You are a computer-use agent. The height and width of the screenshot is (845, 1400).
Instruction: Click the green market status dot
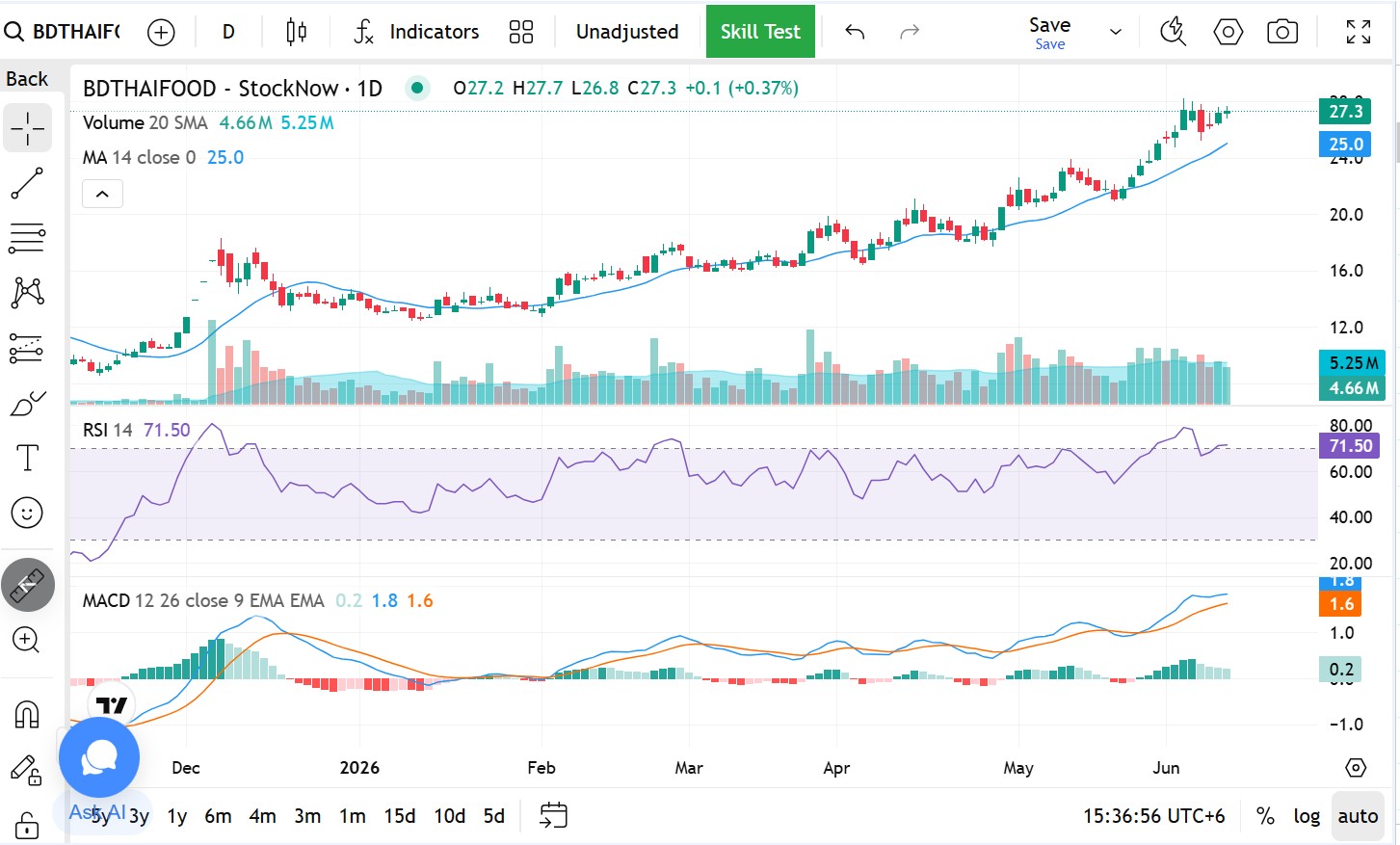point(417,89)
